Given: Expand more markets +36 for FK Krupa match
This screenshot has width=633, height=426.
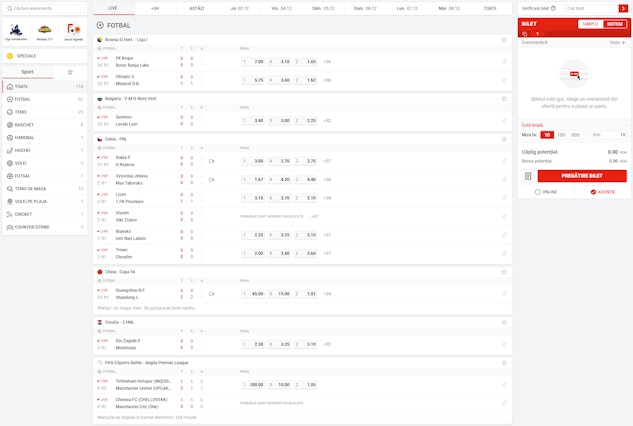Looking at the screenshot, I should 327,61.
